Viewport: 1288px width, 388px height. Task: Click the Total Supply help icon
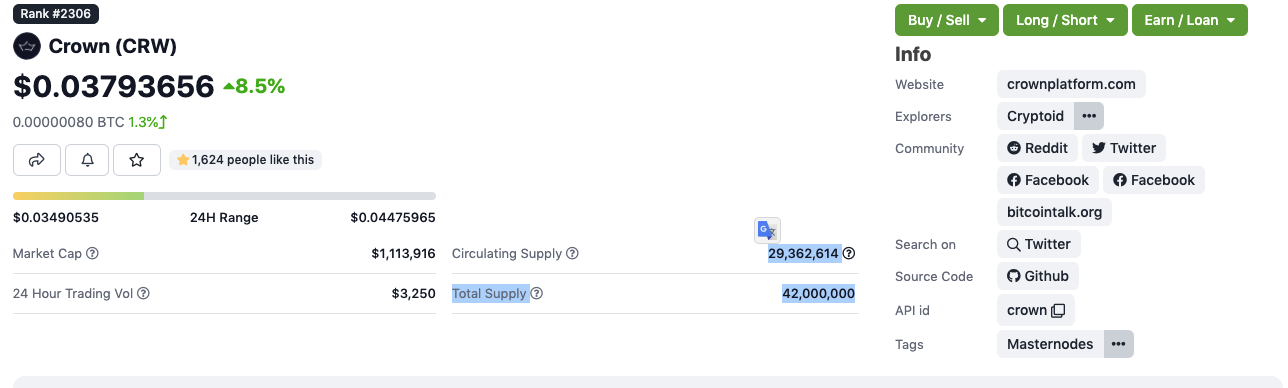(536, 294)
